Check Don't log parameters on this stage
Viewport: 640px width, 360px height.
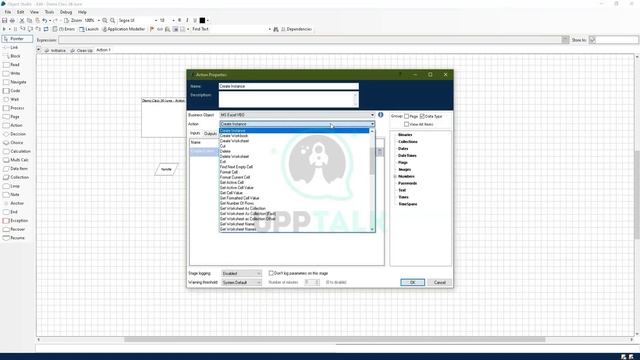tap(271, 273)
